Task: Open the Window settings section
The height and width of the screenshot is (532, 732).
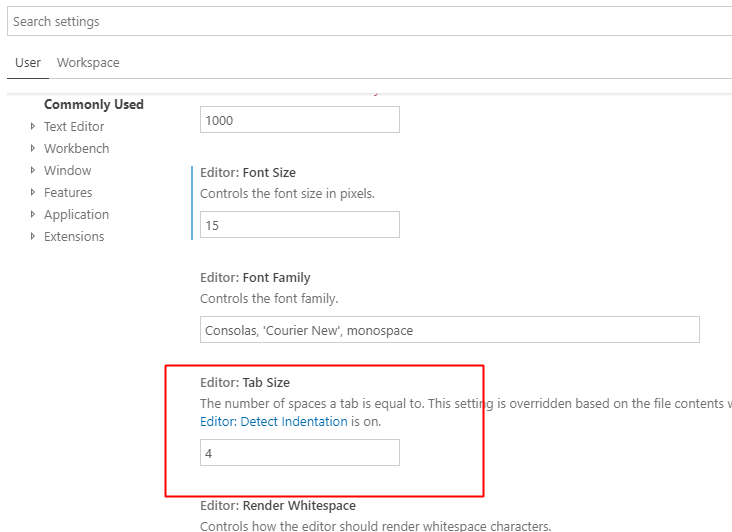Action: tap(68, 170)
